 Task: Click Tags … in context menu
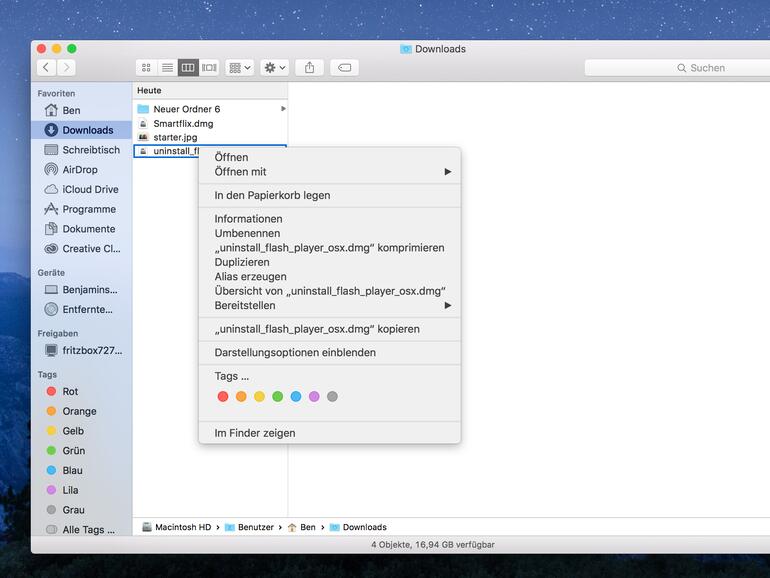[231, 376]
